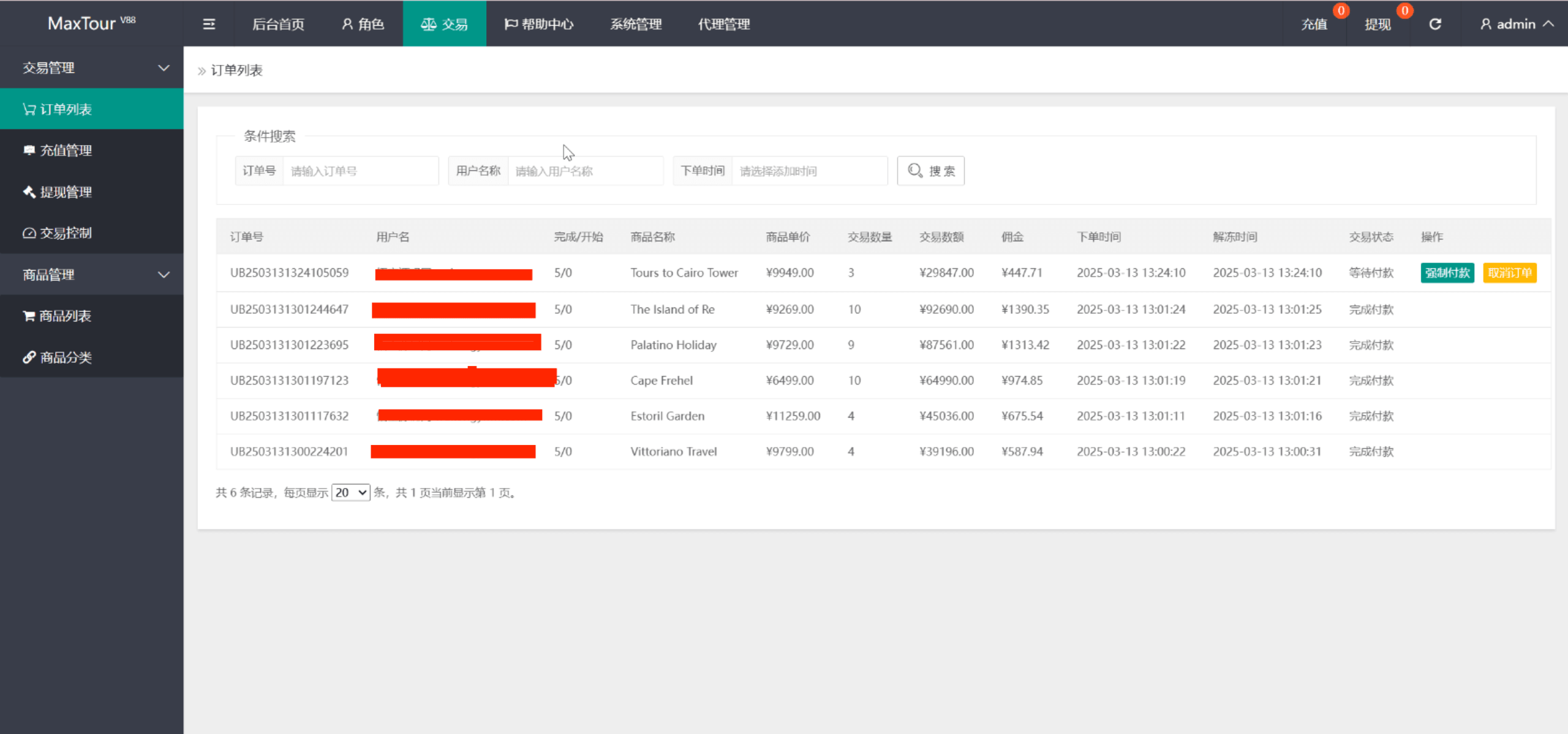This screenshot has width=1568, height=734.
Task: Click the refresh icon in top bar
Action: coord(1435,24)
